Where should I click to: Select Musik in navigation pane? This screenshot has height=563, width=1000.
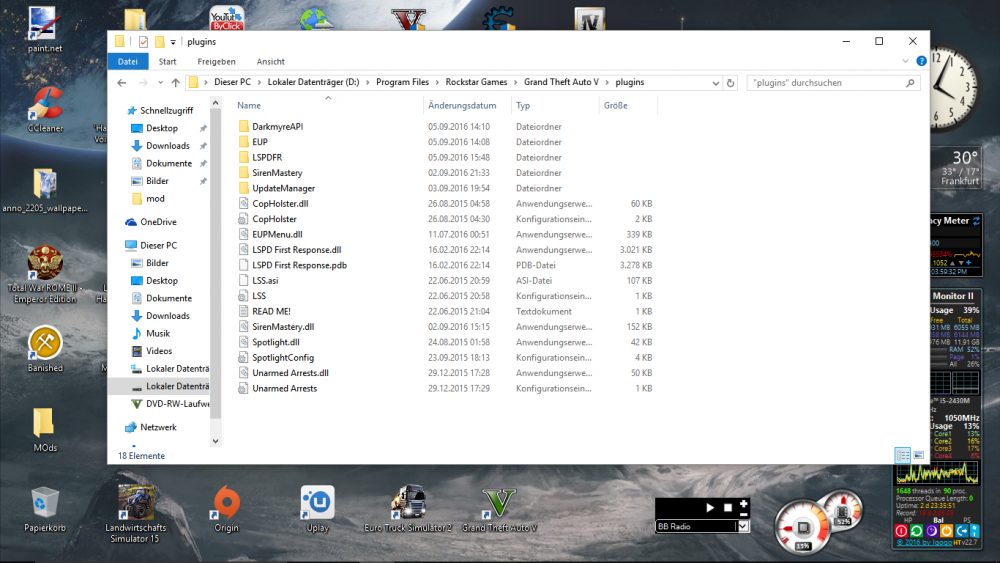coord(158,333)
